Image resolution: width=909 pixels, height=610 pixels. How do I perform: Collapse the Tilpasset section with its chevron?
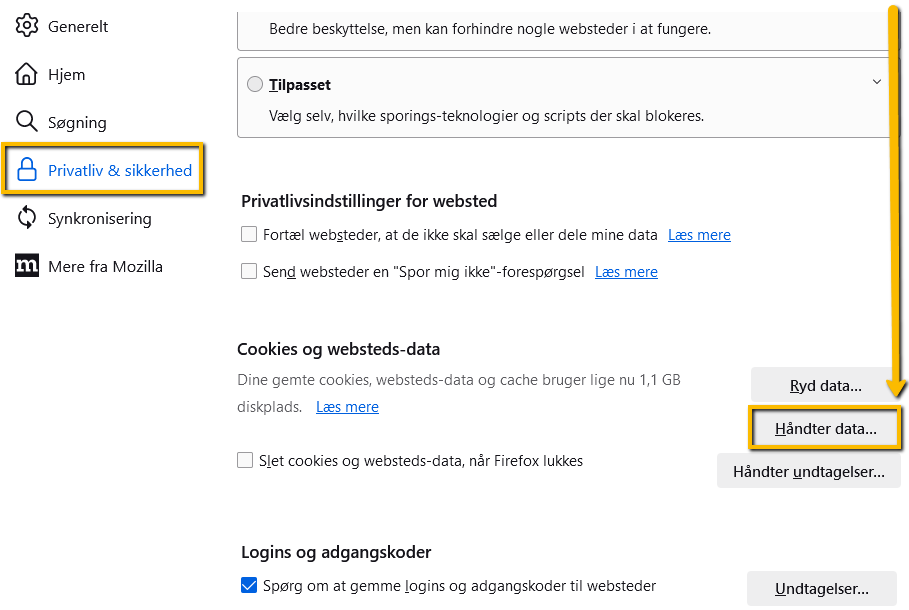[877, 81]
